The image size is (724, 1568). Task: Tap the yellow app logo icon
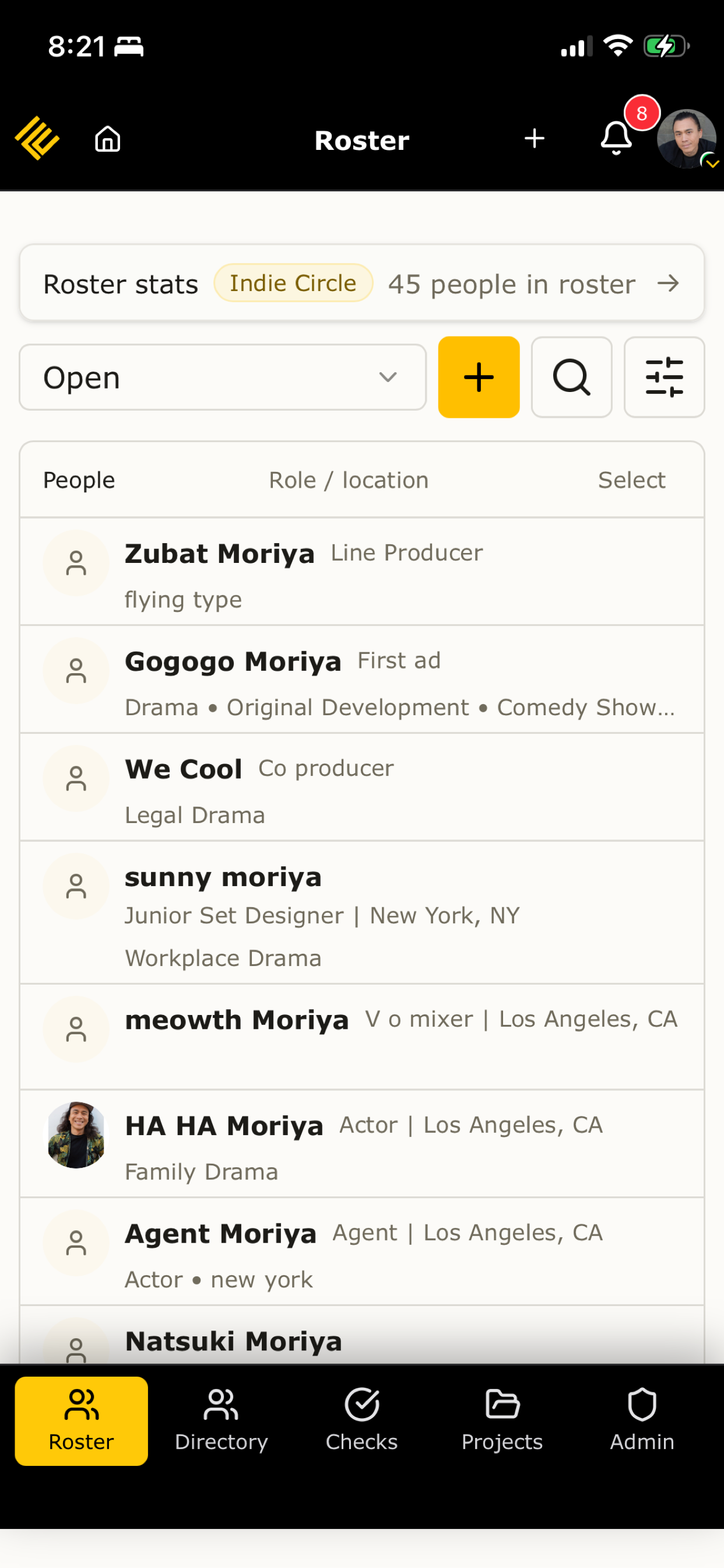[37, 139]
